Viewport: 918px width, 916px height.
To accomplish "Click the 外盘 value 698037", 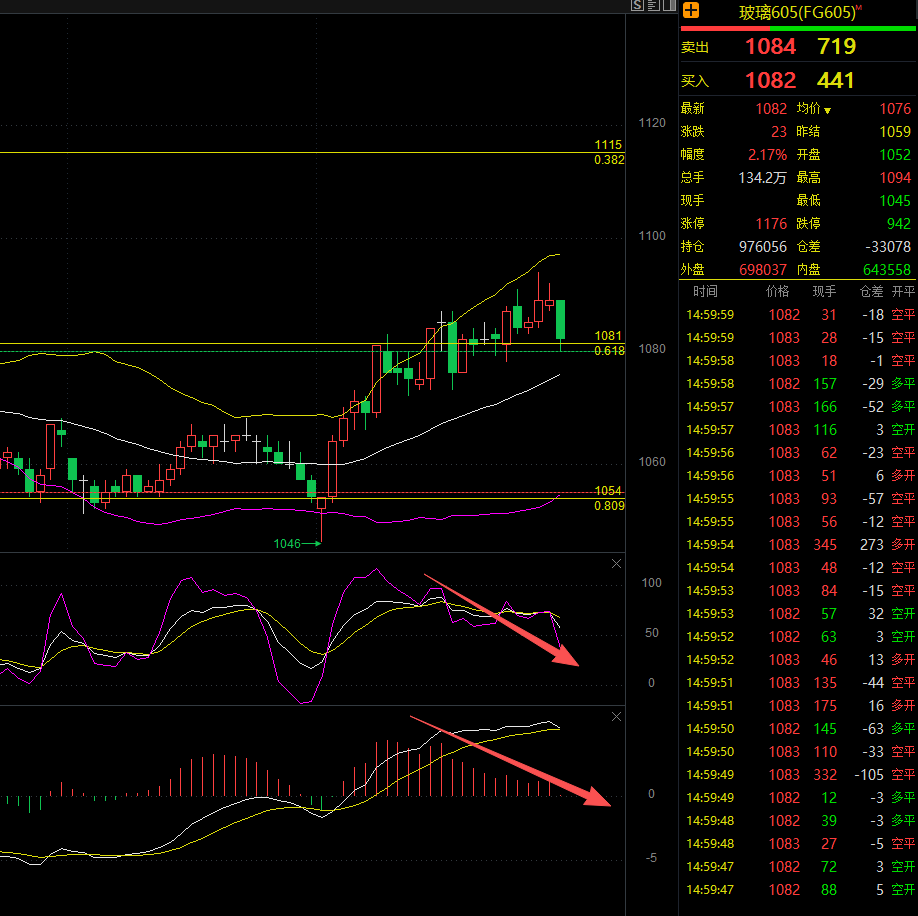I will (x=763, y=269).
